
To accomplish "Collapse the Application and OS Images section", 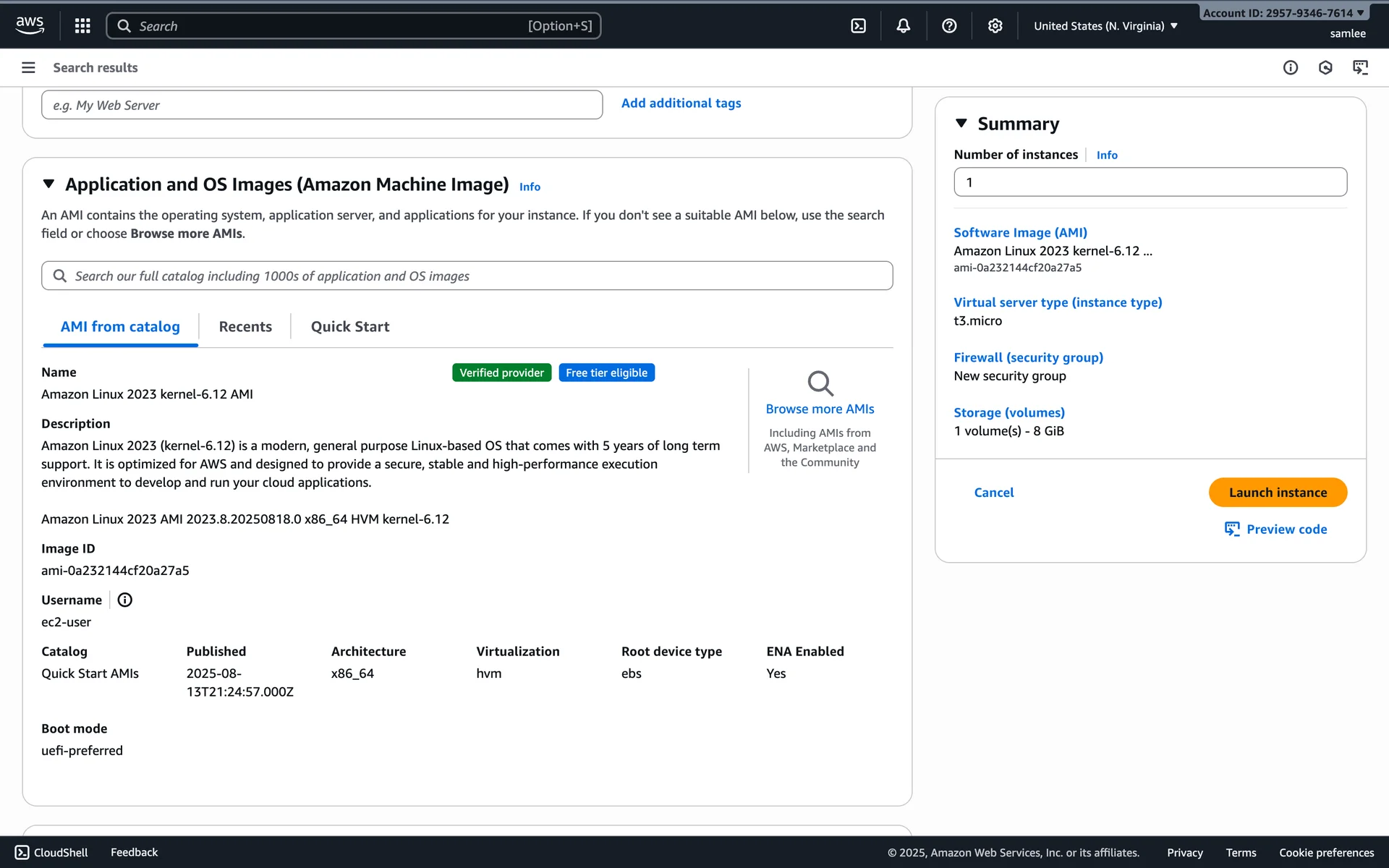I will pos(48,184).
